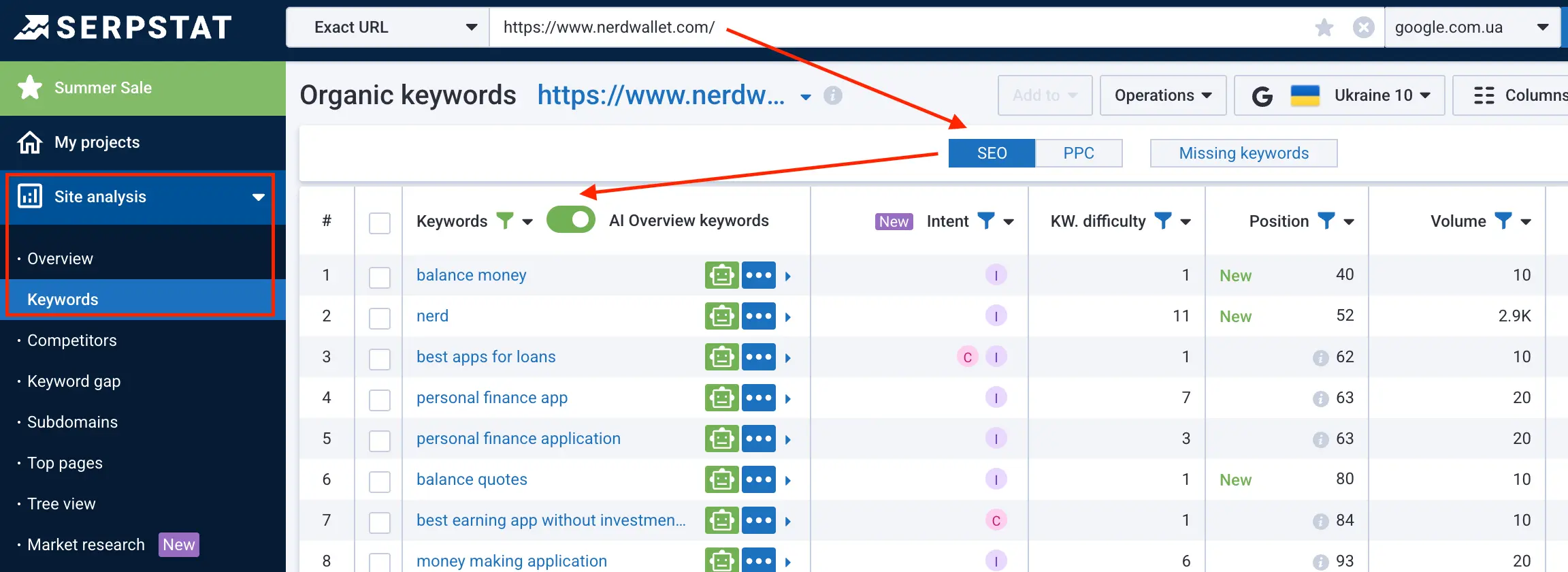Check the checkbox for personal finance app
Screen dimensions: 1568x572
(380, 400)
